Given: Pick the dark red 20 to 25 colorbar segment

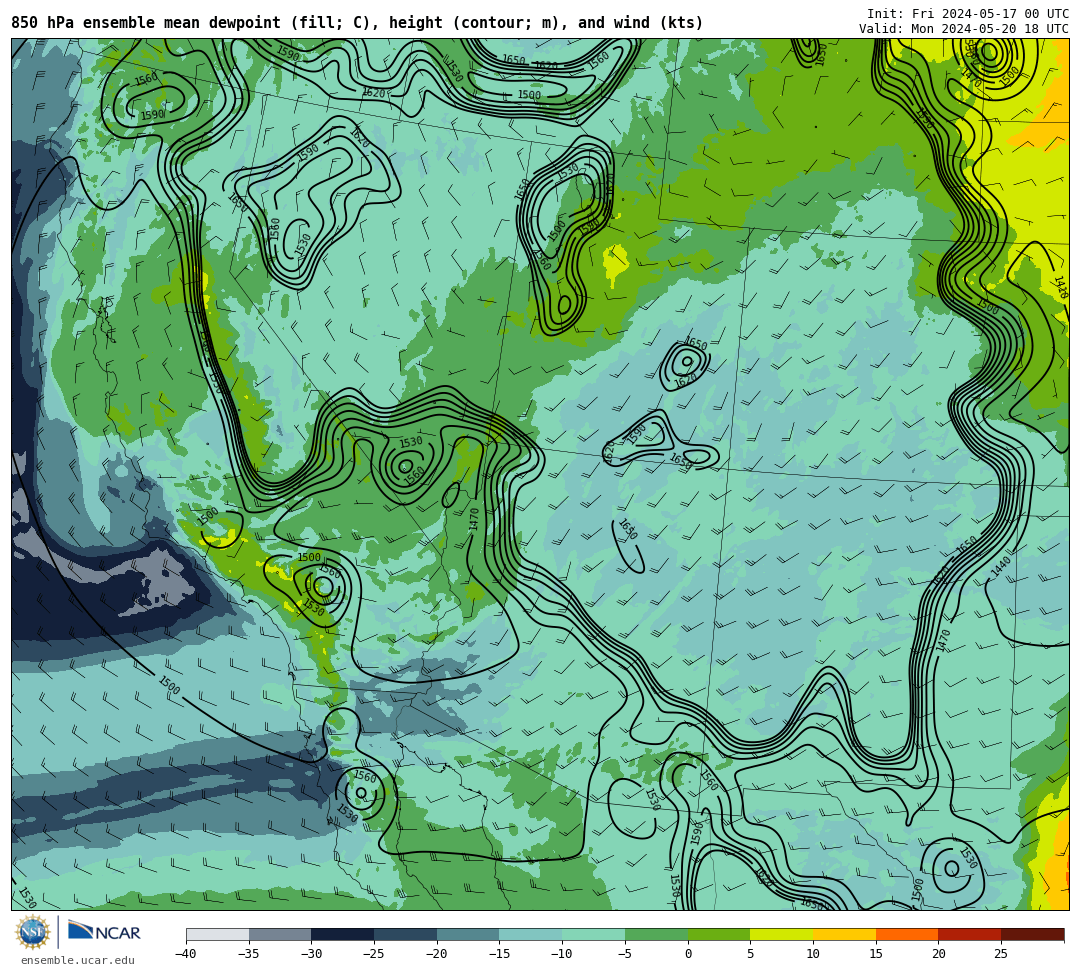Looking at the screenshot, I should pyautogui.click(x=970, y=934).
